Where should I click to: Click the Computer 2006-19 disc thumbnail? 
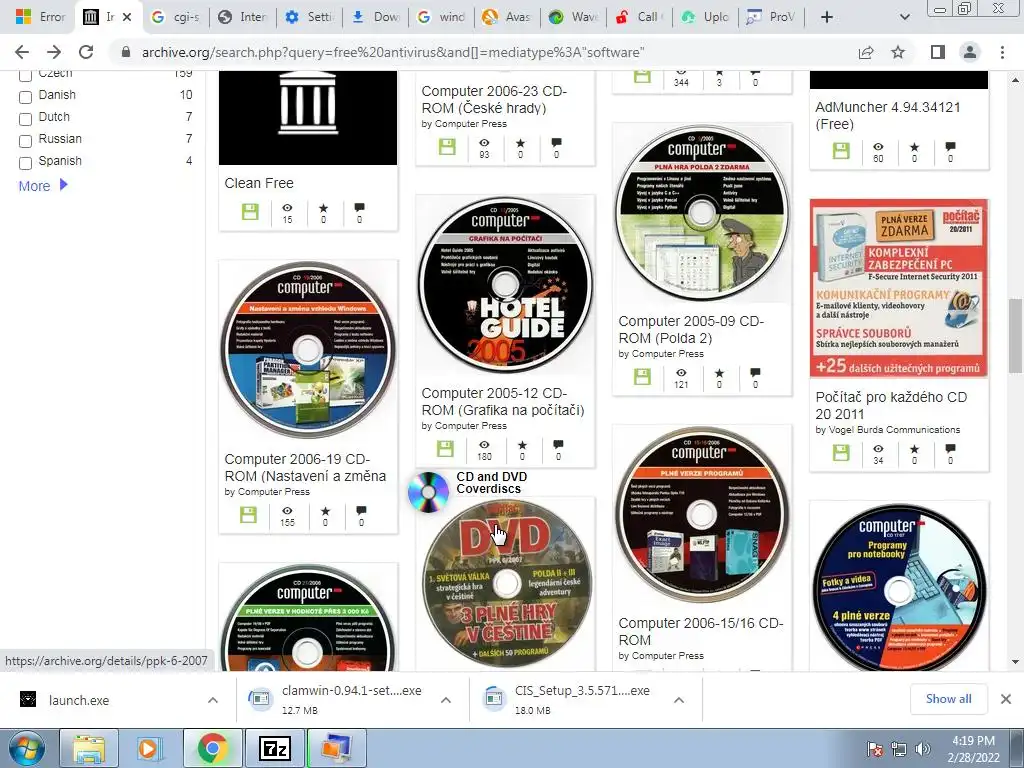[x=308, y=350]
